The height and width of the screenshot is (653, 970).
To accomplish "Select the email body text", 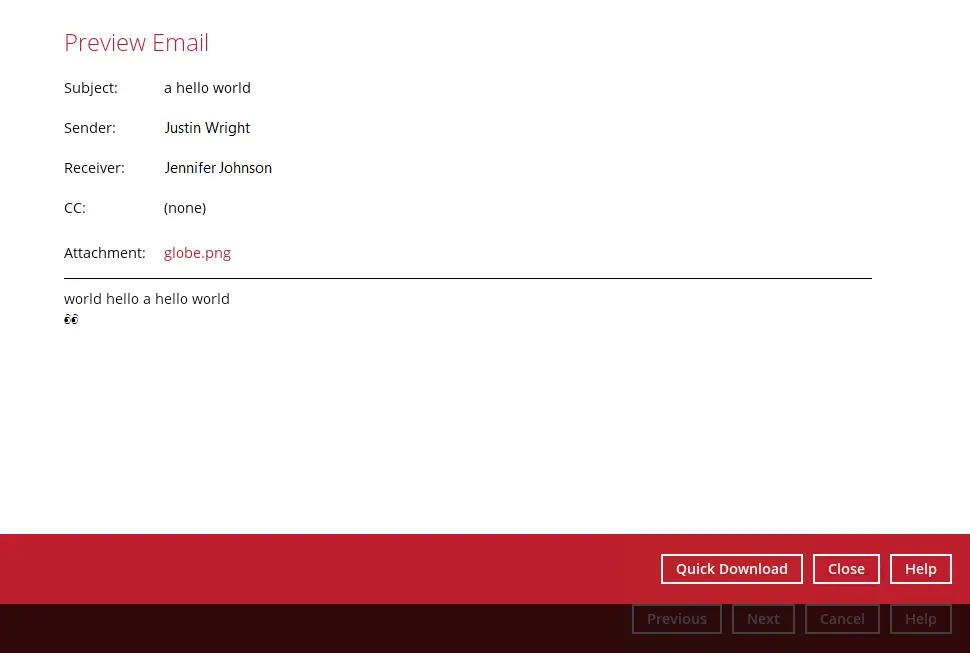I will tap(146, 298).
